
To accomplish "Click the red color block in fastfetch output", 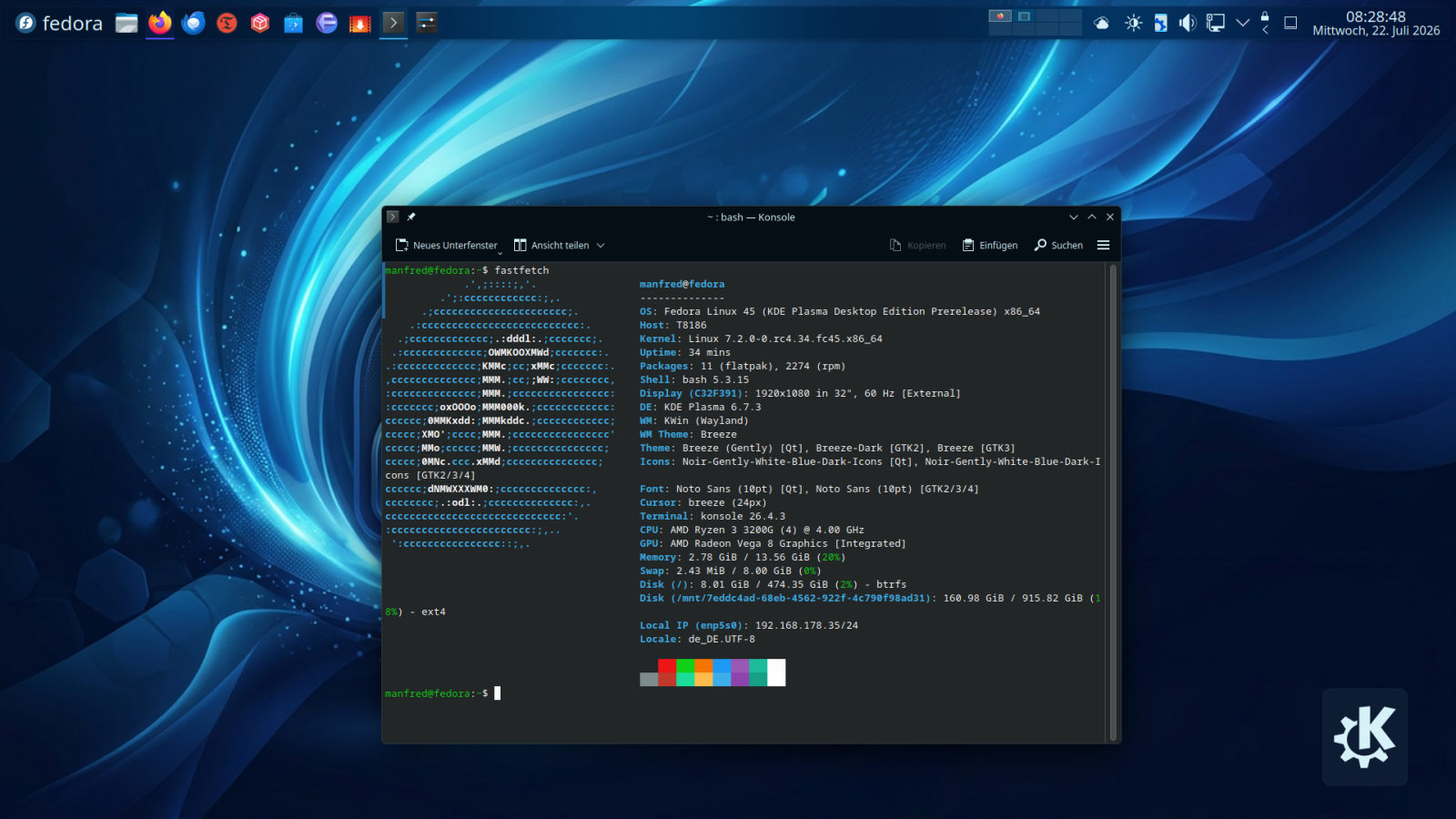I will pos(667,666).
